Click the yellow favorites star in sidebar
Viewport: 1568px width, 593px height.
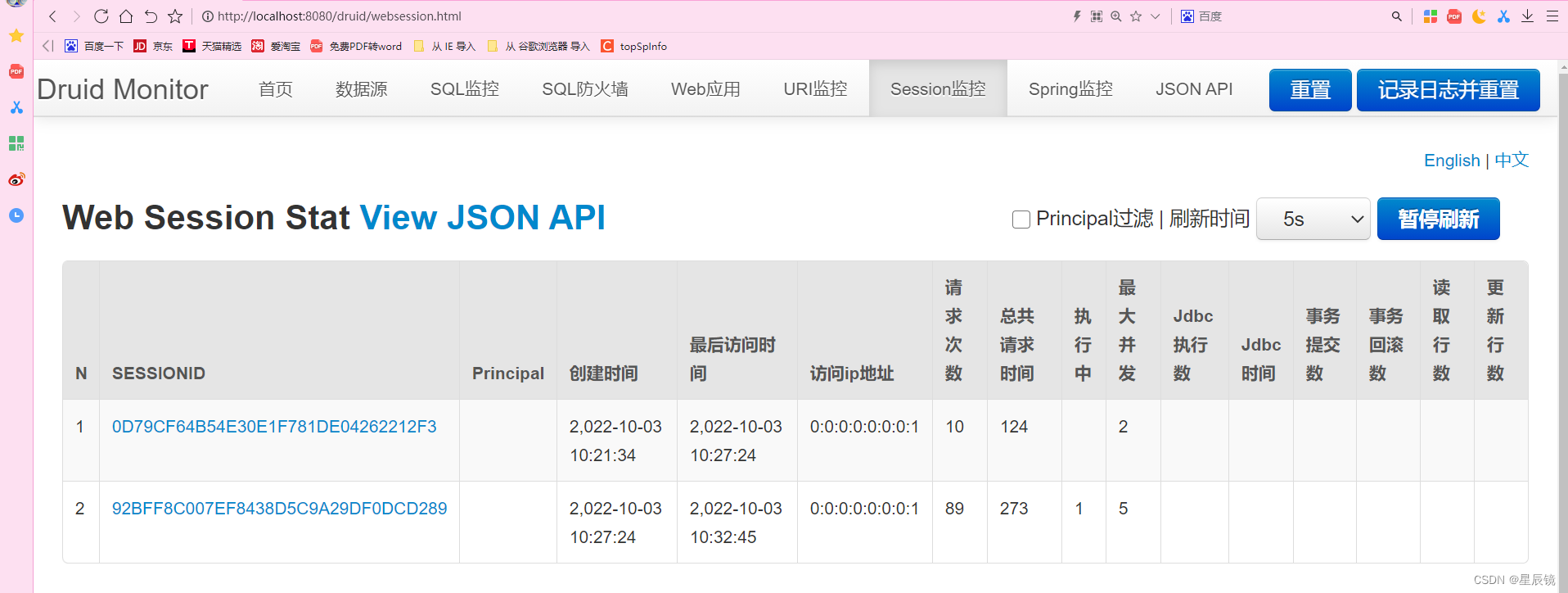pos(16,35)
